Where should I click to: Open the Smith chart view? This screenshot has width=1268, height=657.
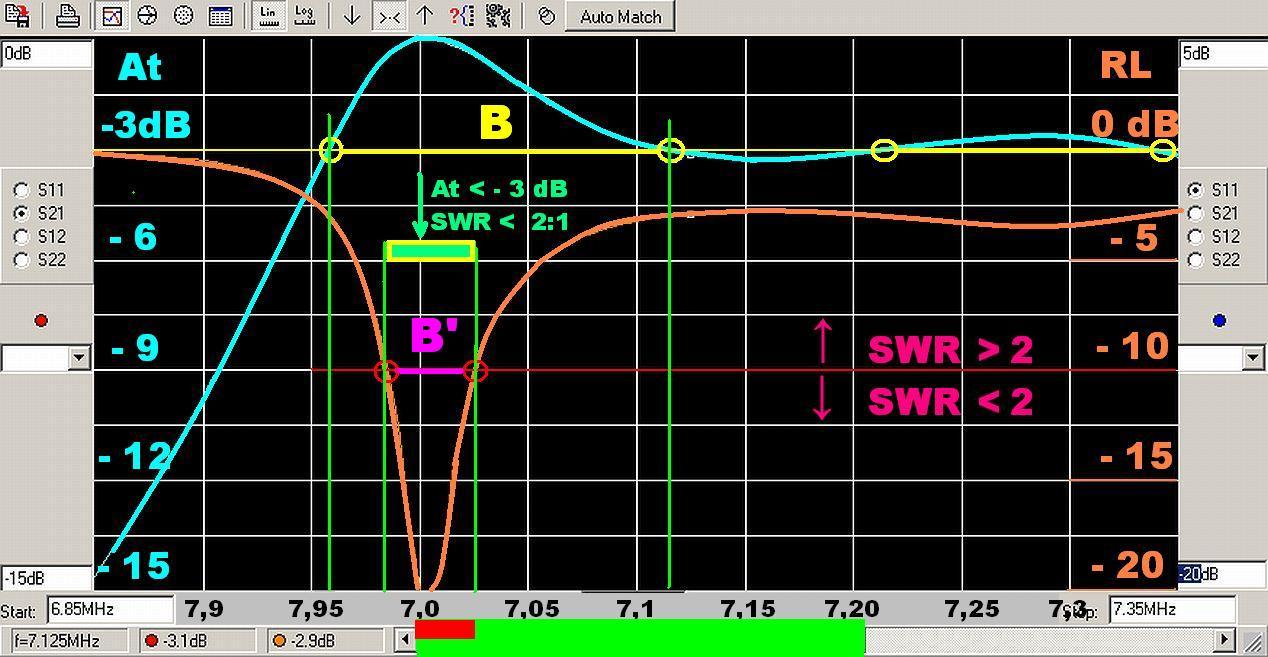(x=147, y=16)
